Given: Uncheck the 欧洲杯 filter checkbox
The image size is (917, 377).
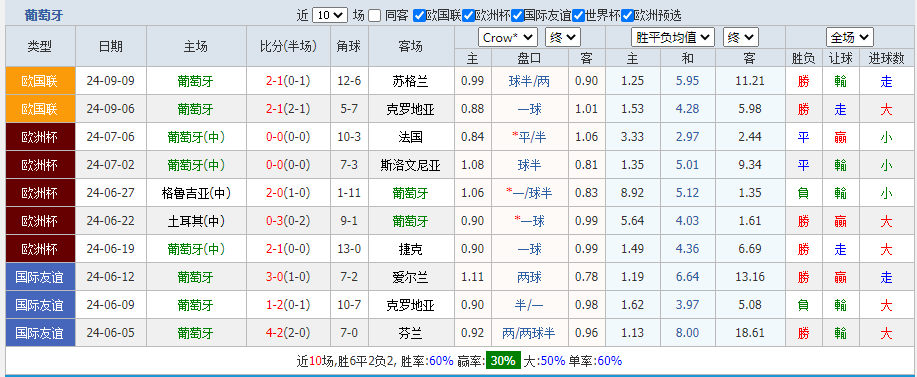Looking at the screenshot, I should (468, 16).
